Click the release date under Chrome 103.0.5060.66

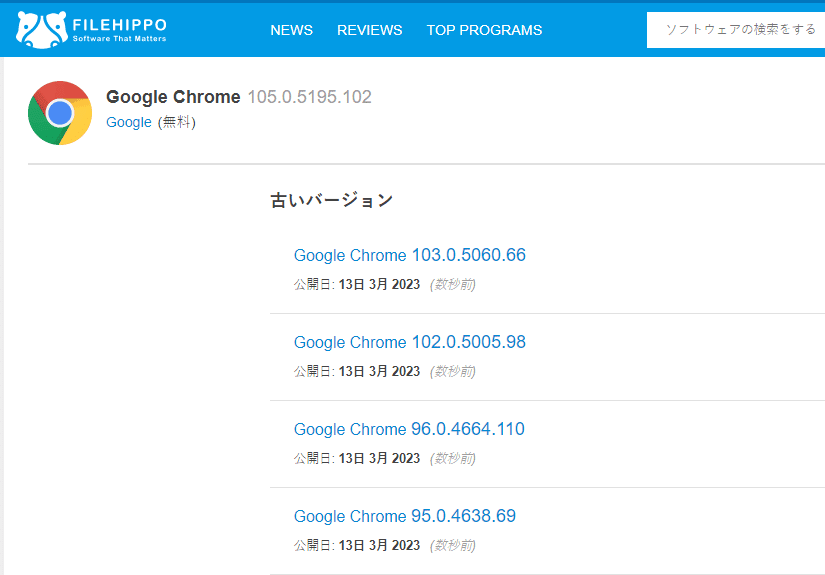[x=379, y=284]
